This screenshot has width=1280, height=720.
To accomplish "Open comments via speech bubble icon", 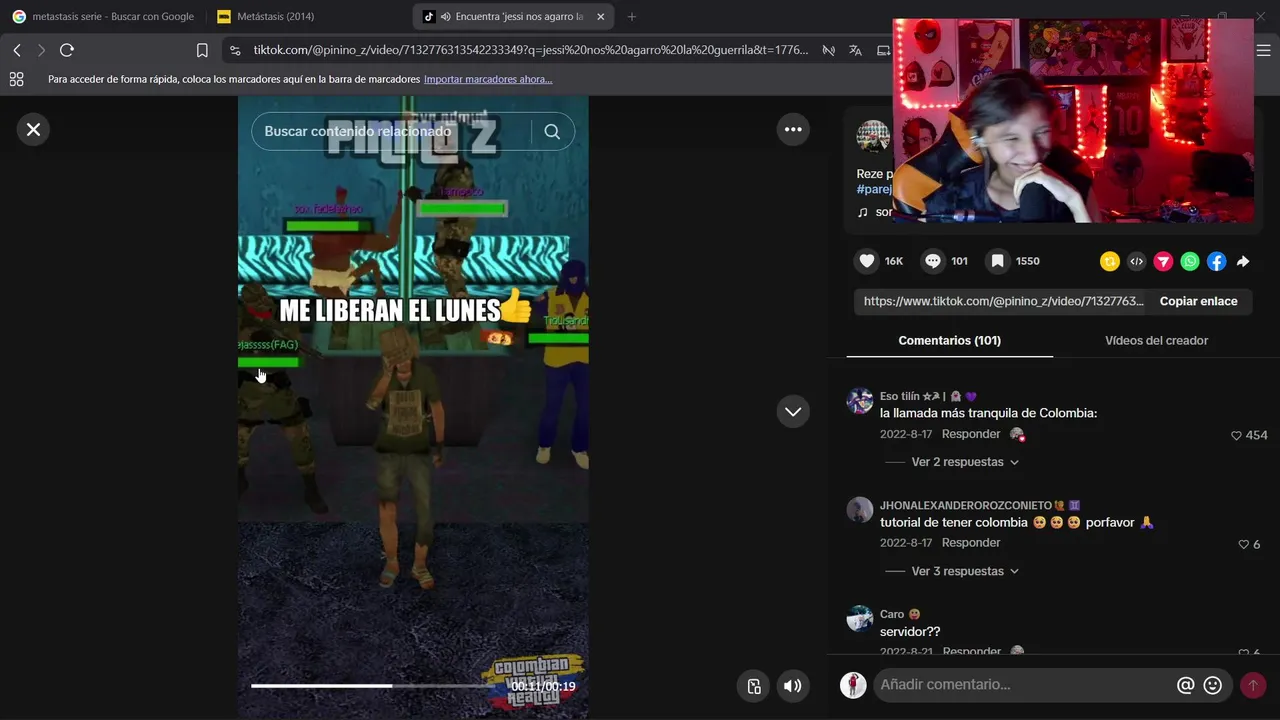I will click(933, 261).
